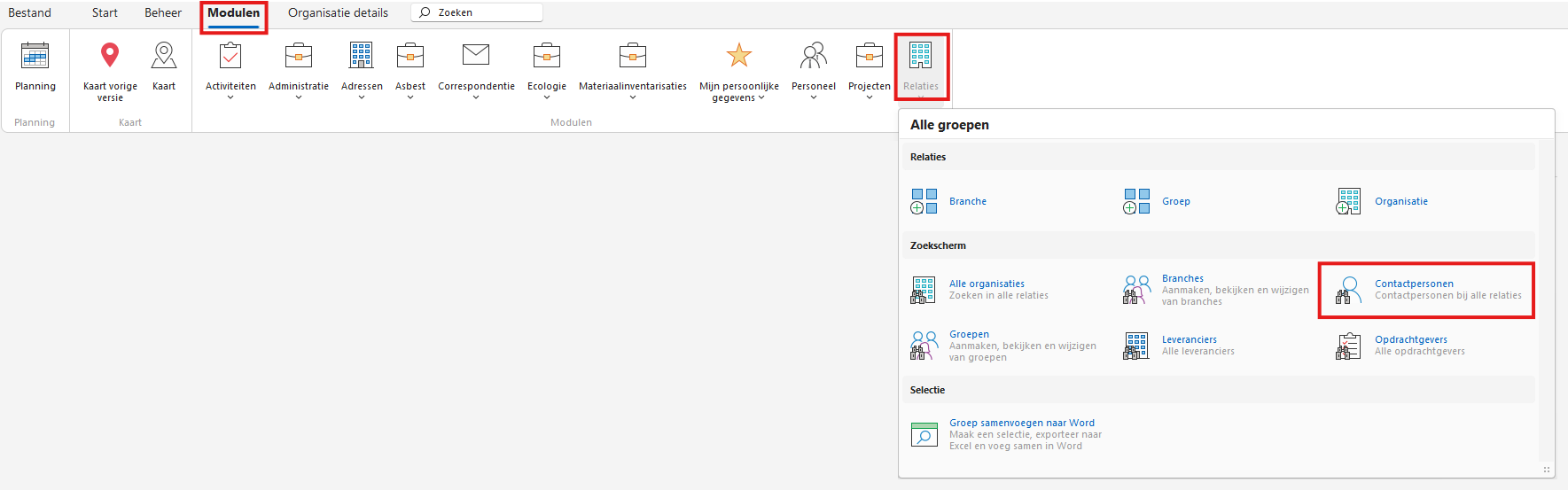Open the Administratie briefcase icon

point(299,56)
